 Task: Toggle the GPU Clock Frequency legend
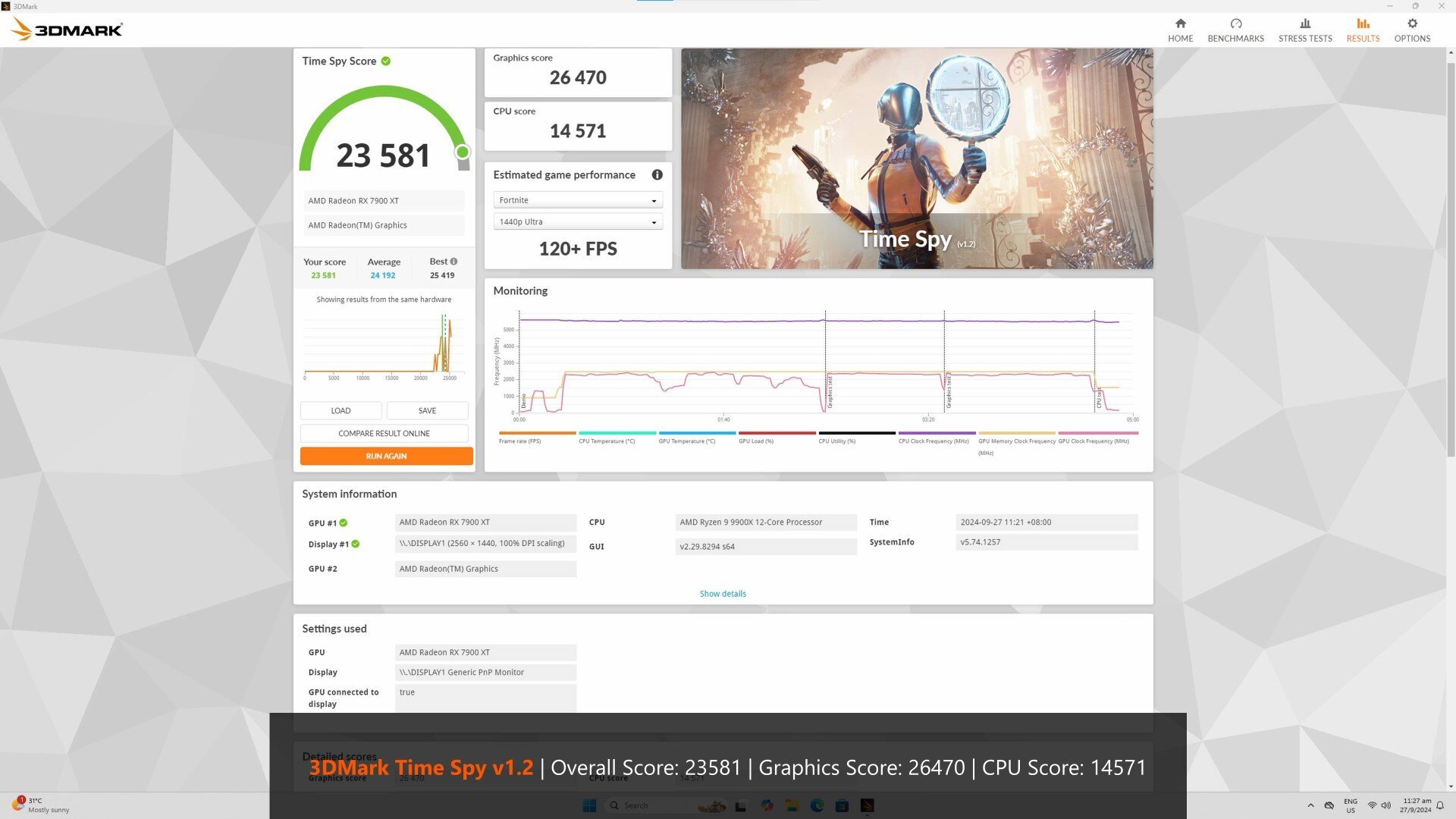click(1097, 438)
